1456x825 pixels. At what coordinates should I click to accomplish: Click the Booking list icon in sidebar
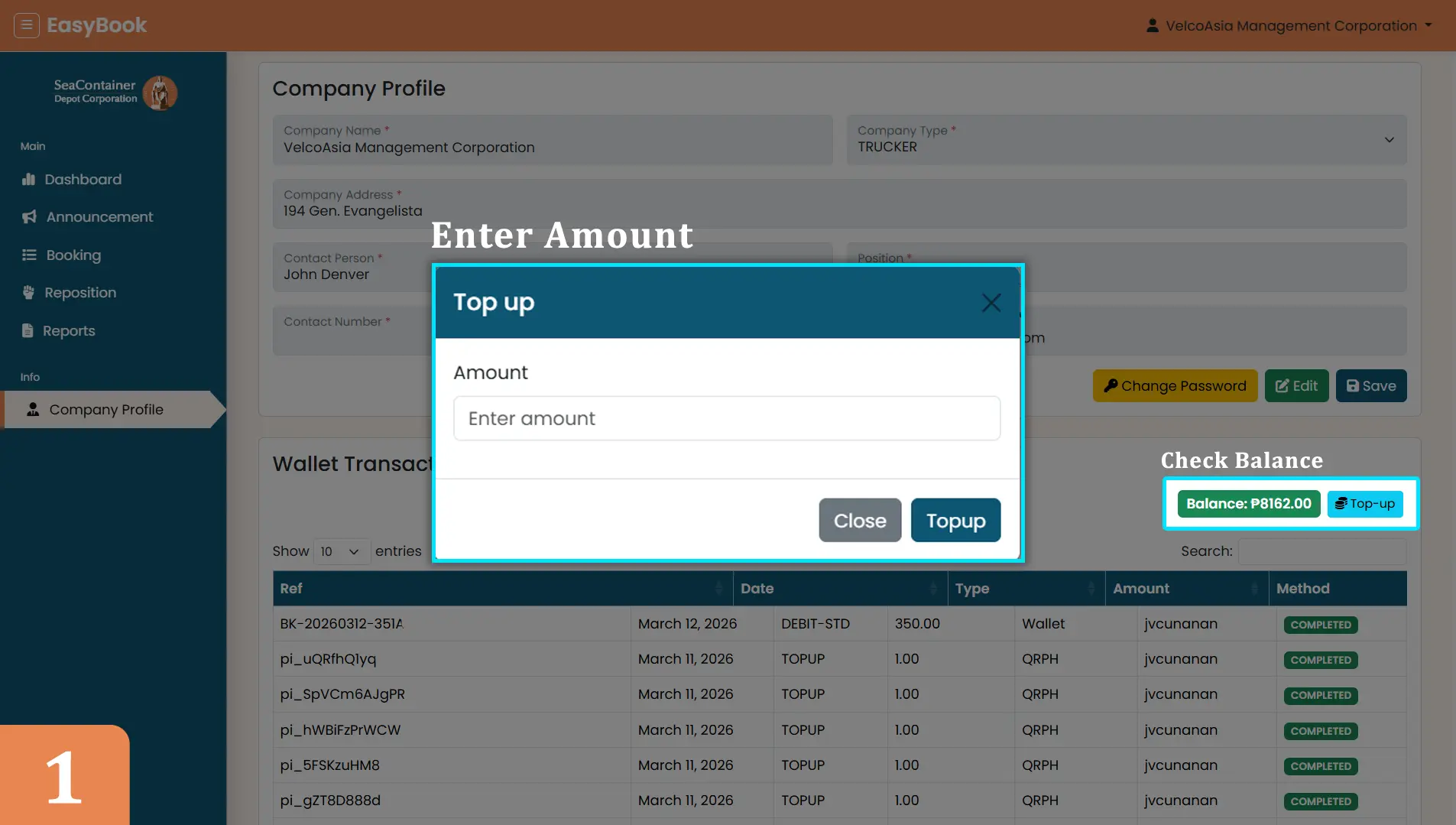[29, 255]
